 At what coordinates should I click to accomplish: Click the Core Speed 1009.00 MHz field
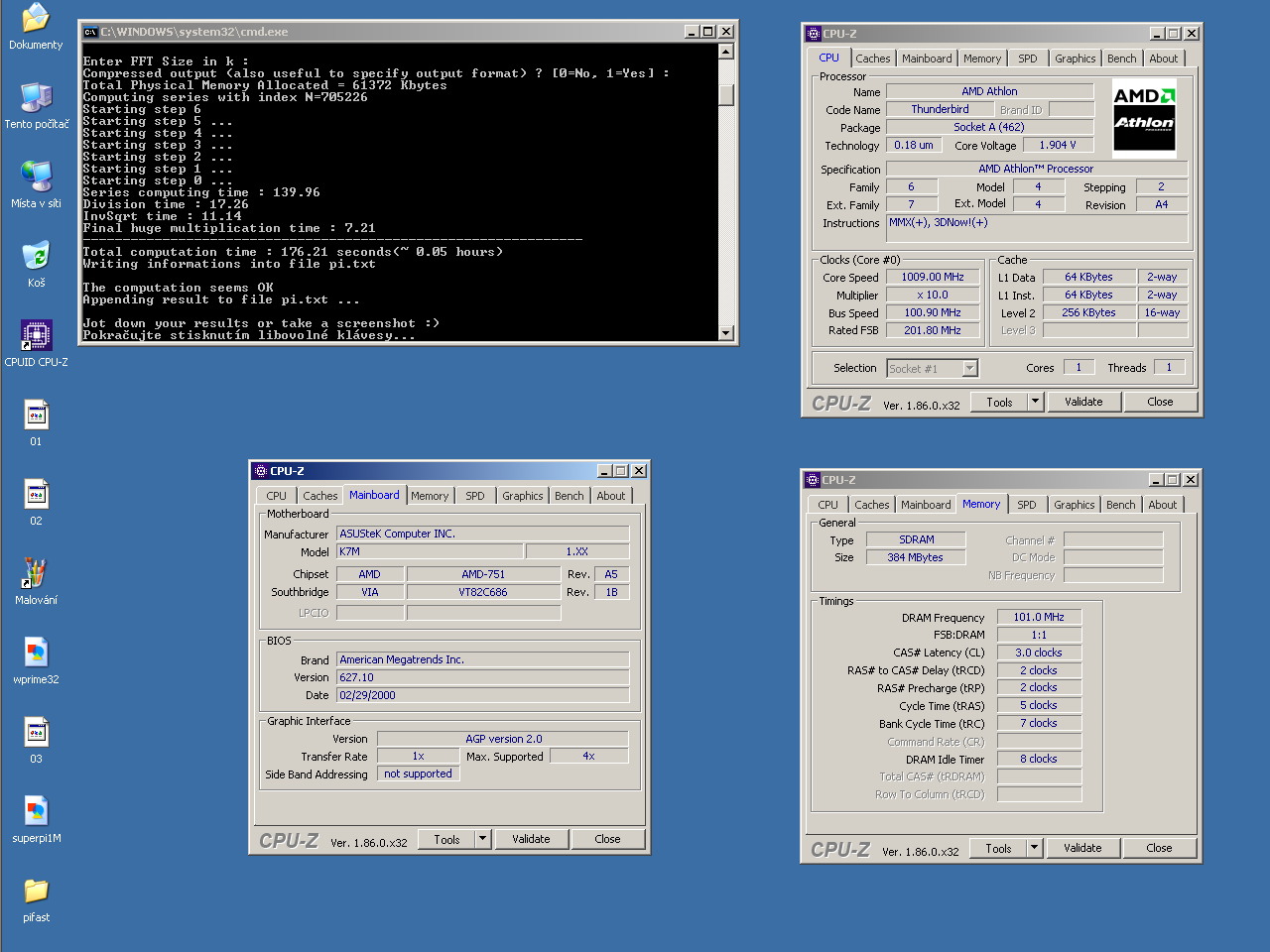click(x=933, y=278)
